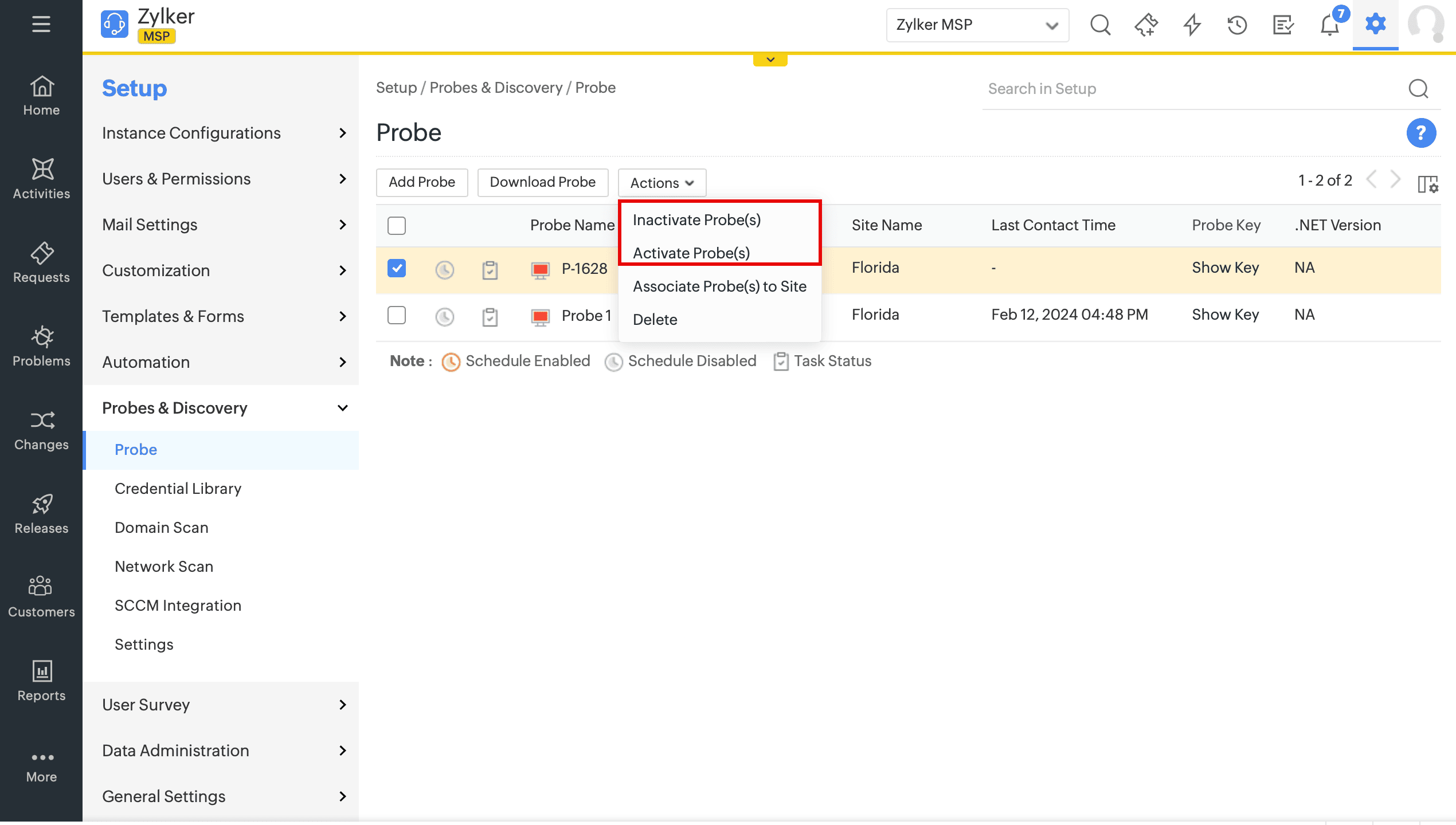The image size is (1456, 825).
Task: Click the setup gear icon in header
Action: pyautogui.click(x=1375, y=25)
